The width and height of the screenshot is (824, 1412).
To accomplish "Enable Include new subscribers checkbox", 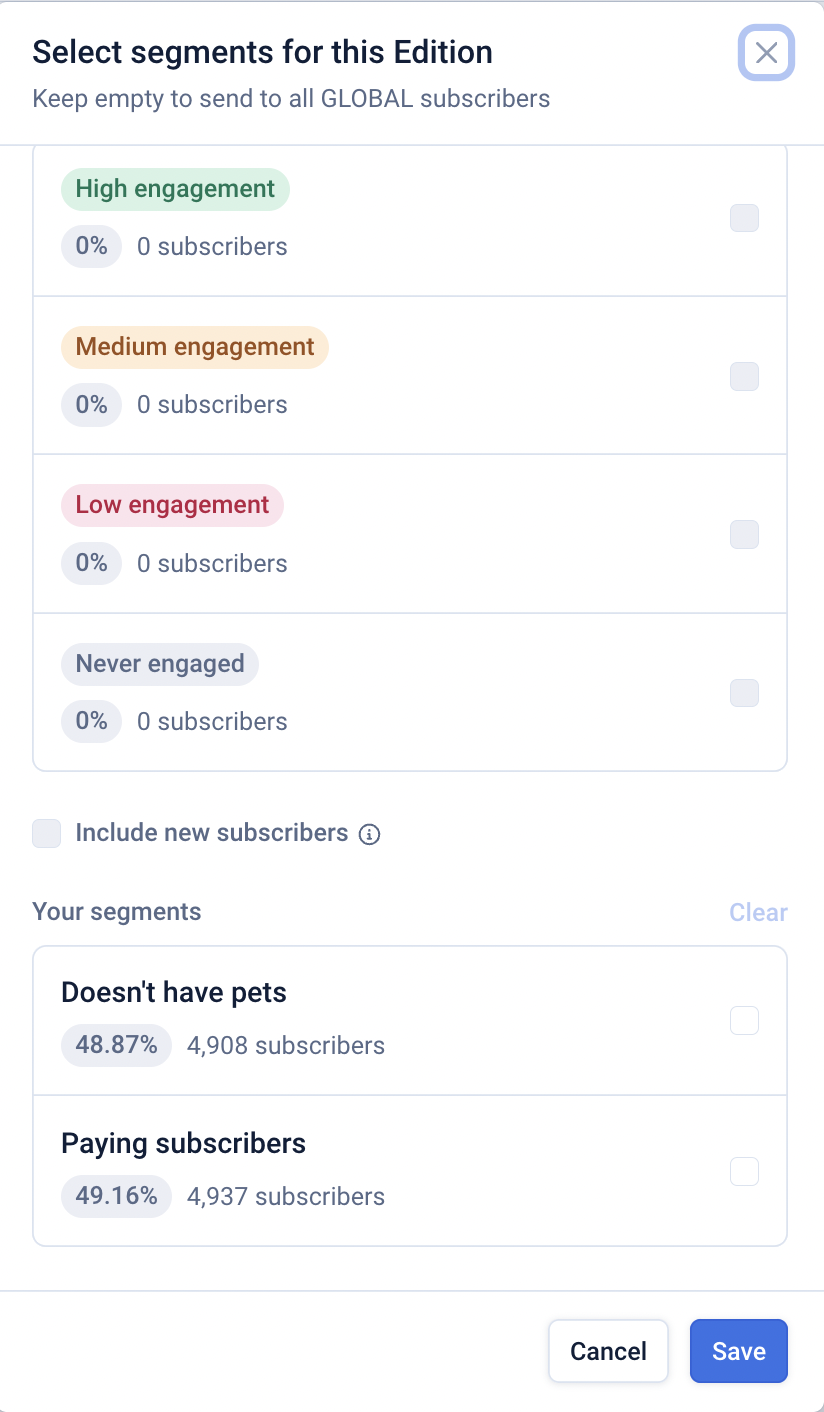I will 47,833.
